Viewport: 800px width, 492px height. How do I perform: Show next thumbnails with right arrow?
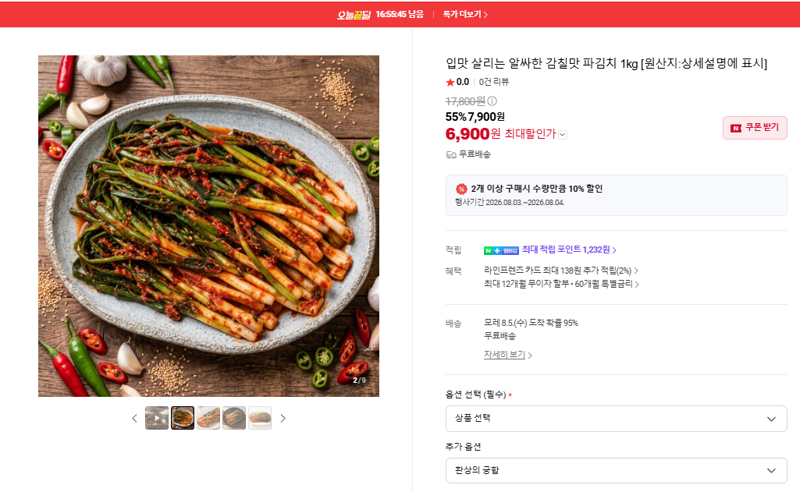[x=283, y=419]
